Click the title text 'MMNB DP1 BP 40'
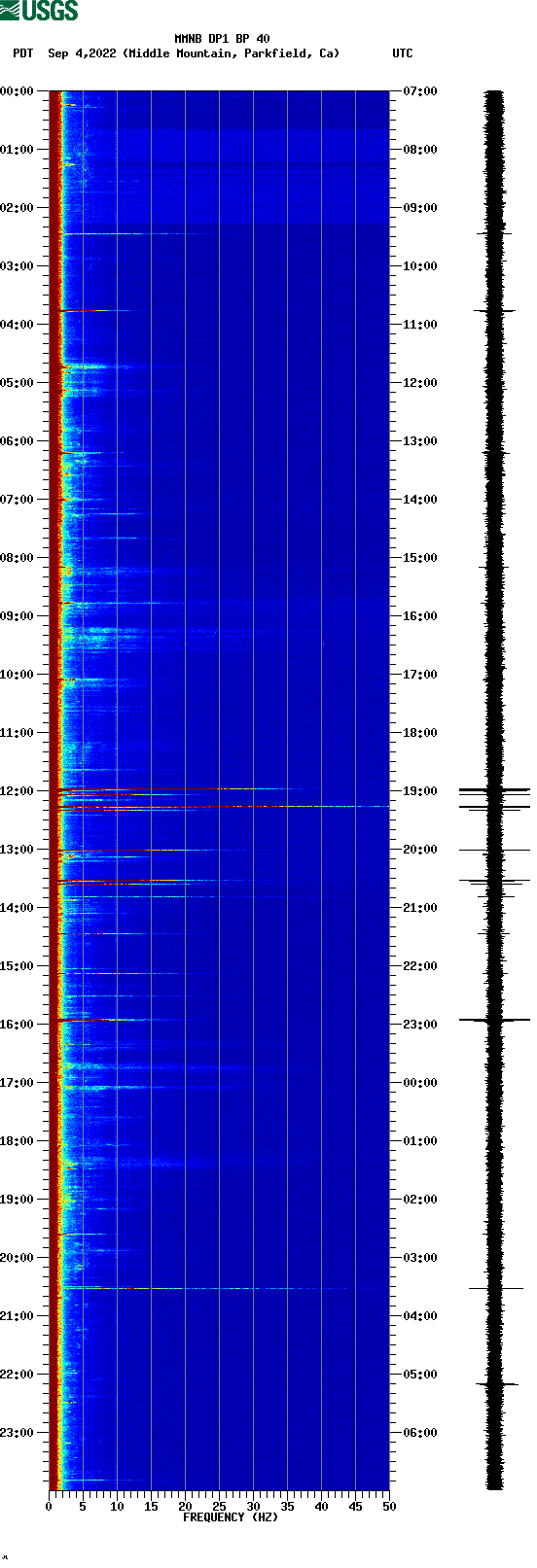Viewport: 537px width, 1568px height. (x=222, y=39)
